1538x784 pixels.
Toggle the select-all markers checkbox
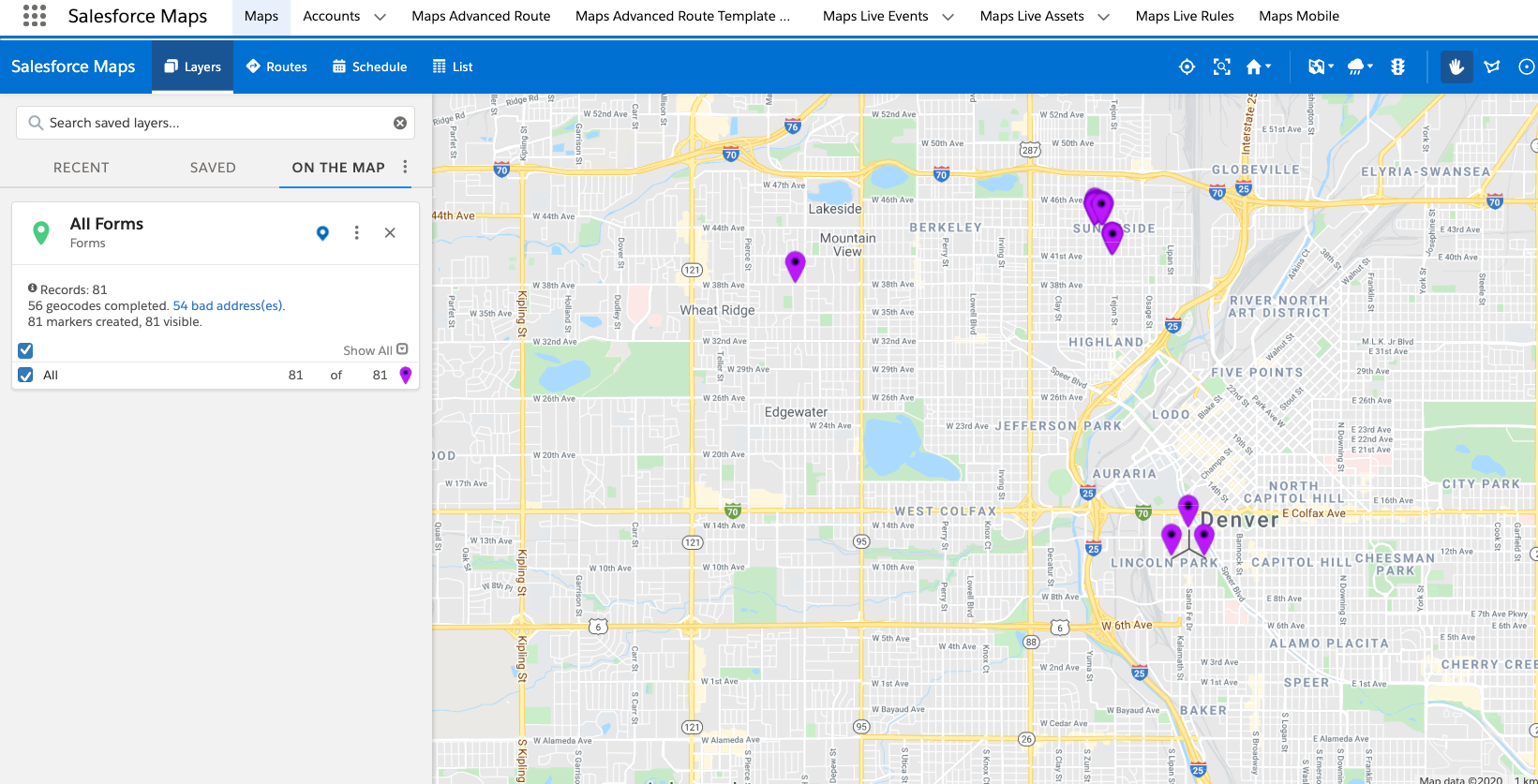[x=25, y=350]
